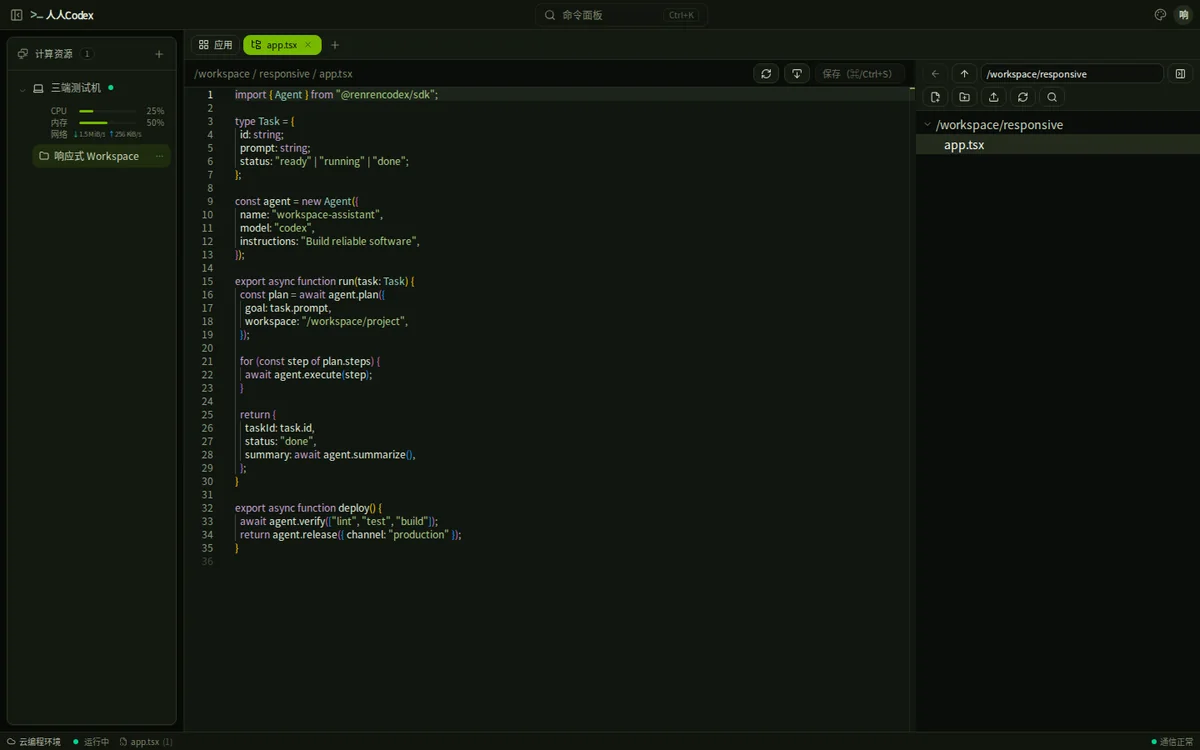Go up one directory level
1200x750 pixels.
coord(964,73)
